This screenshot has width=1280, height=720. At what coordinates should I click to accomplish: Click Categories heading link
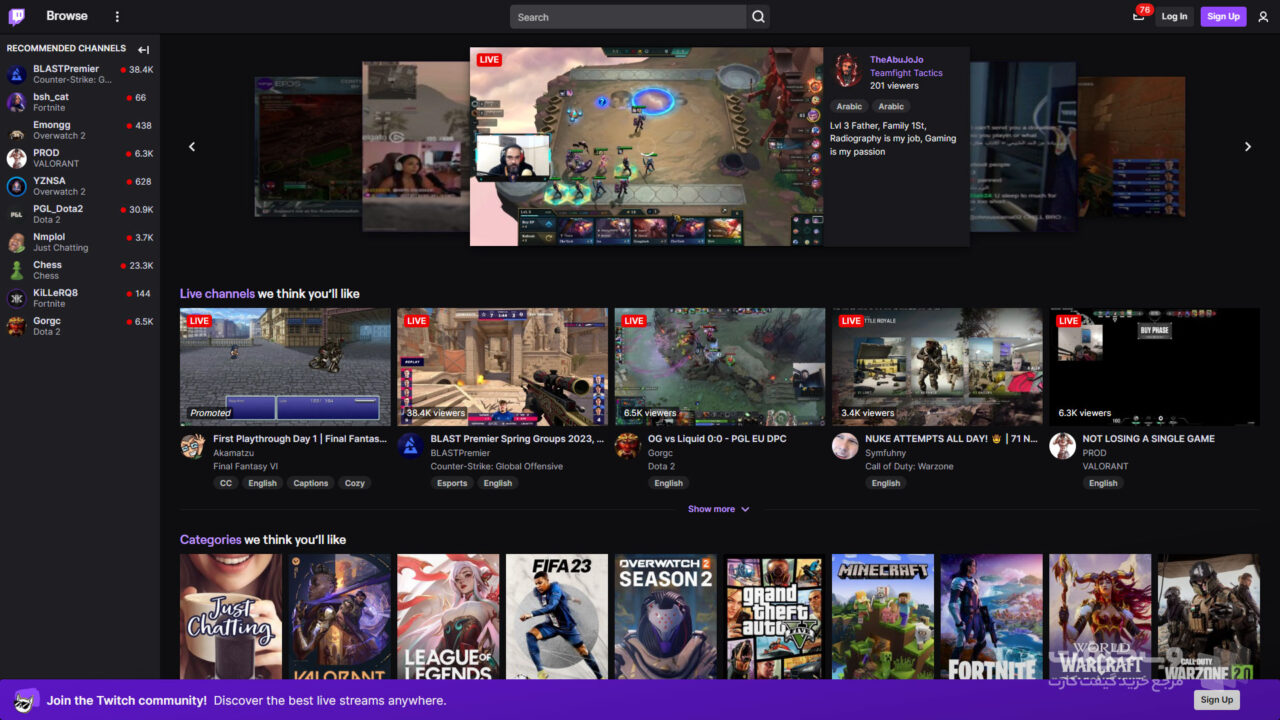point(211,540)
